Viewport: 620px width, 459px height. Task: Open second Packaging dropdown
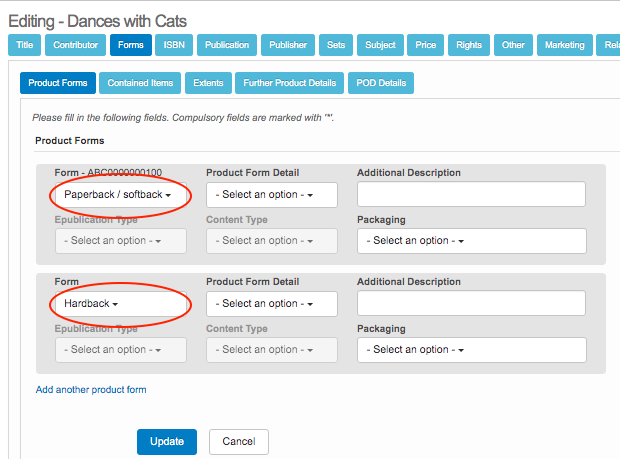pos(470,350)
